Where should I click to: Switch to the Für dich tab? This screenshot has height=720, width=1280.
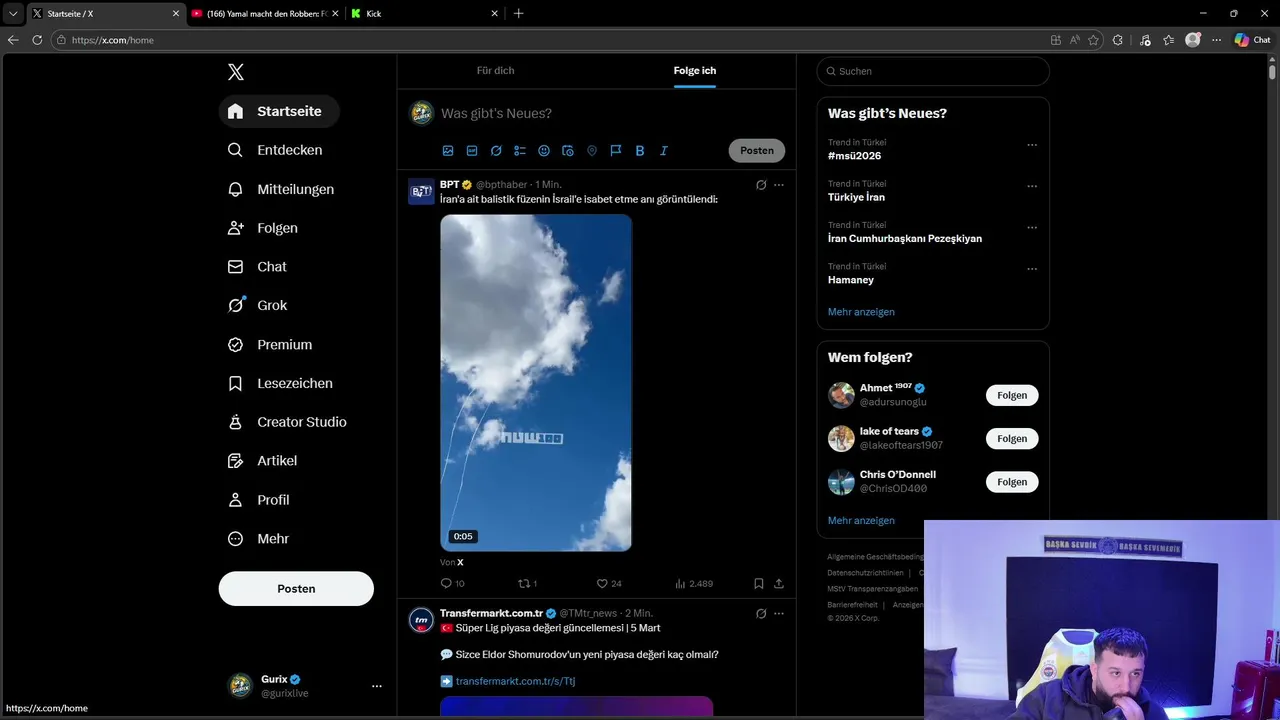coord(496,71)
